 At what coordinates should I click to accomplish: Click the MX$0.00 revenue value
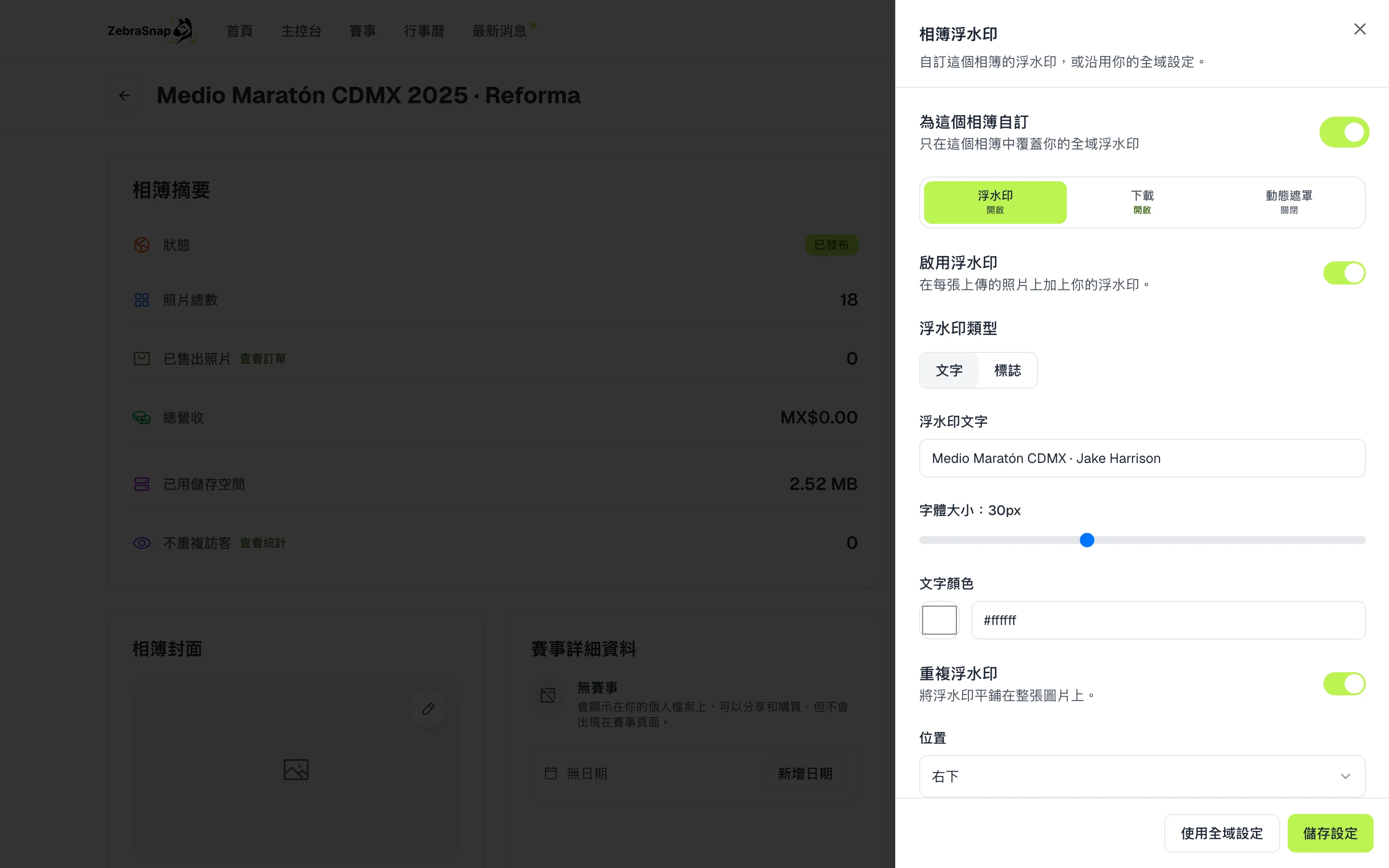pos(818,417)
